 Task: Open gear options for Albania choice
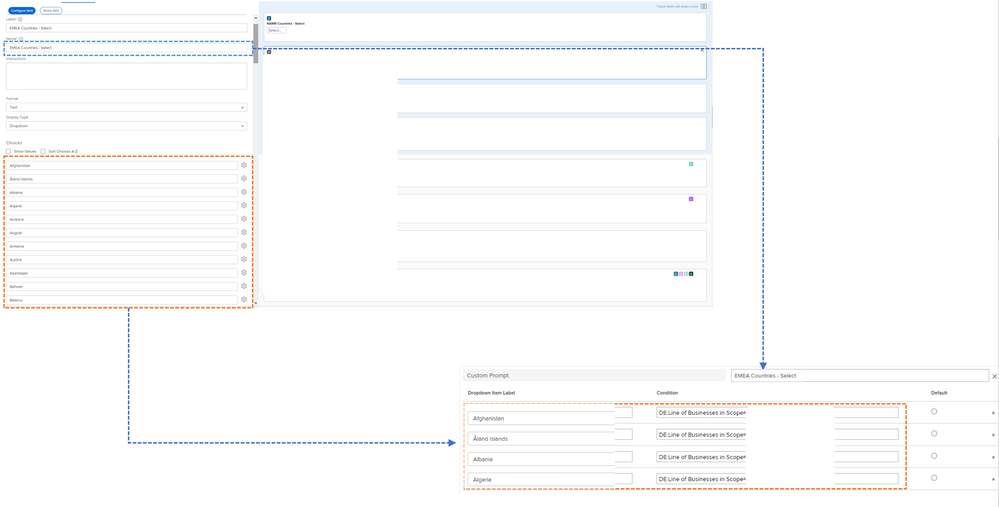coord(244,192)
